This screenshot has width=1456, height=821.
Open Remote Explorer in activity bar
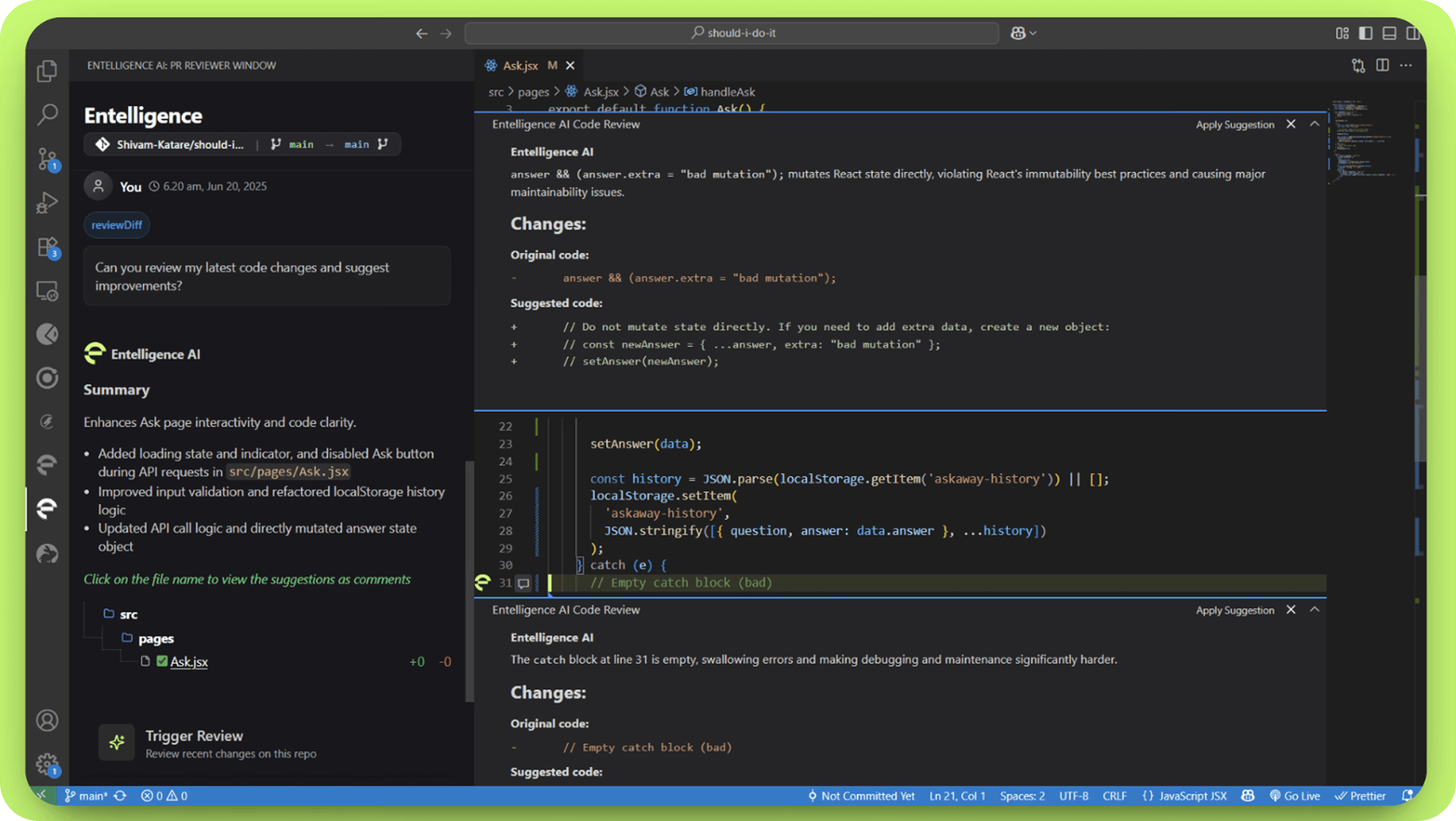[47, 291]
